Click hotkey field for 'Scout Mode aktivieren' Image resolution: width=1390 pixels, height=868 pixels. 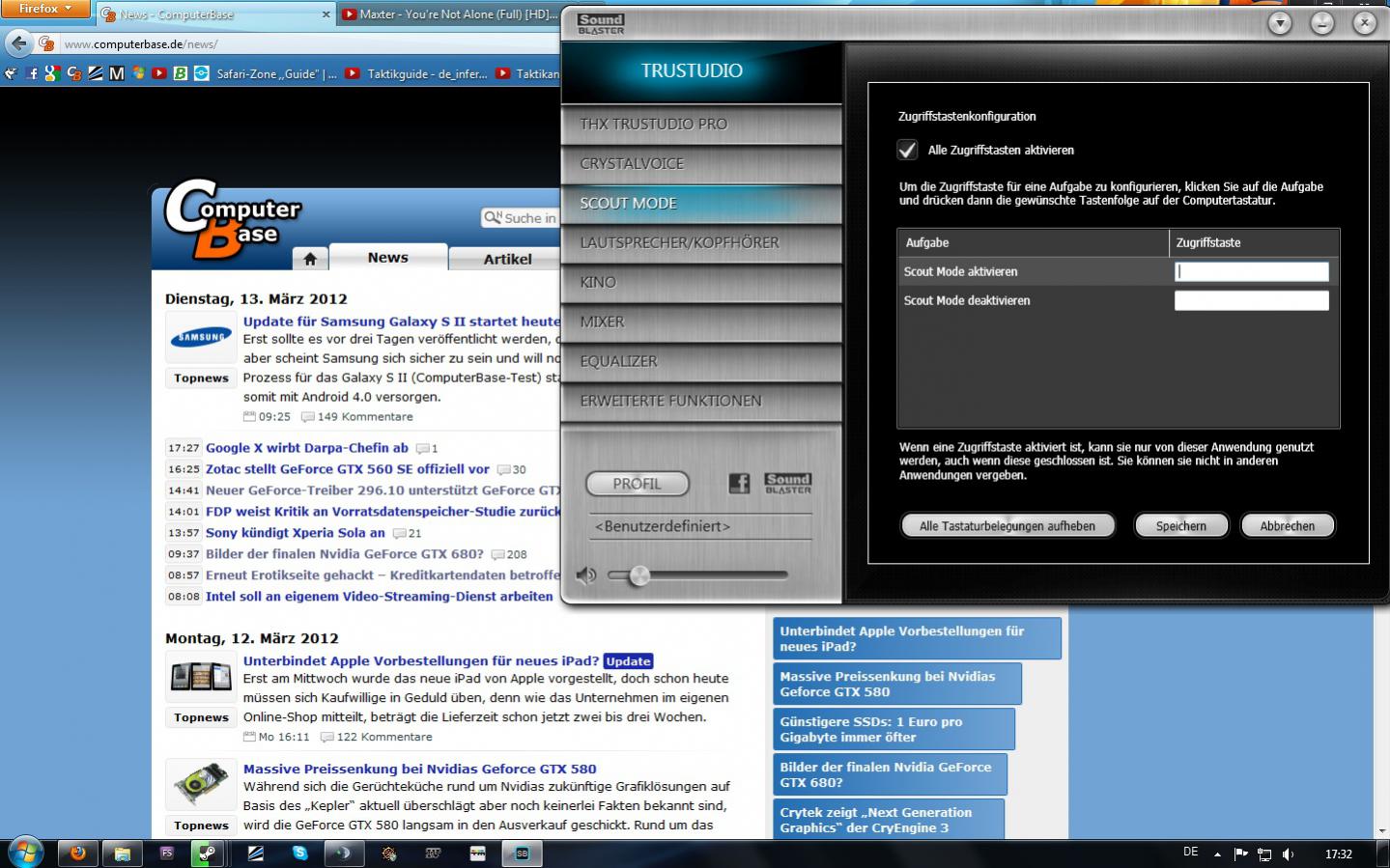coord(1251,272)
